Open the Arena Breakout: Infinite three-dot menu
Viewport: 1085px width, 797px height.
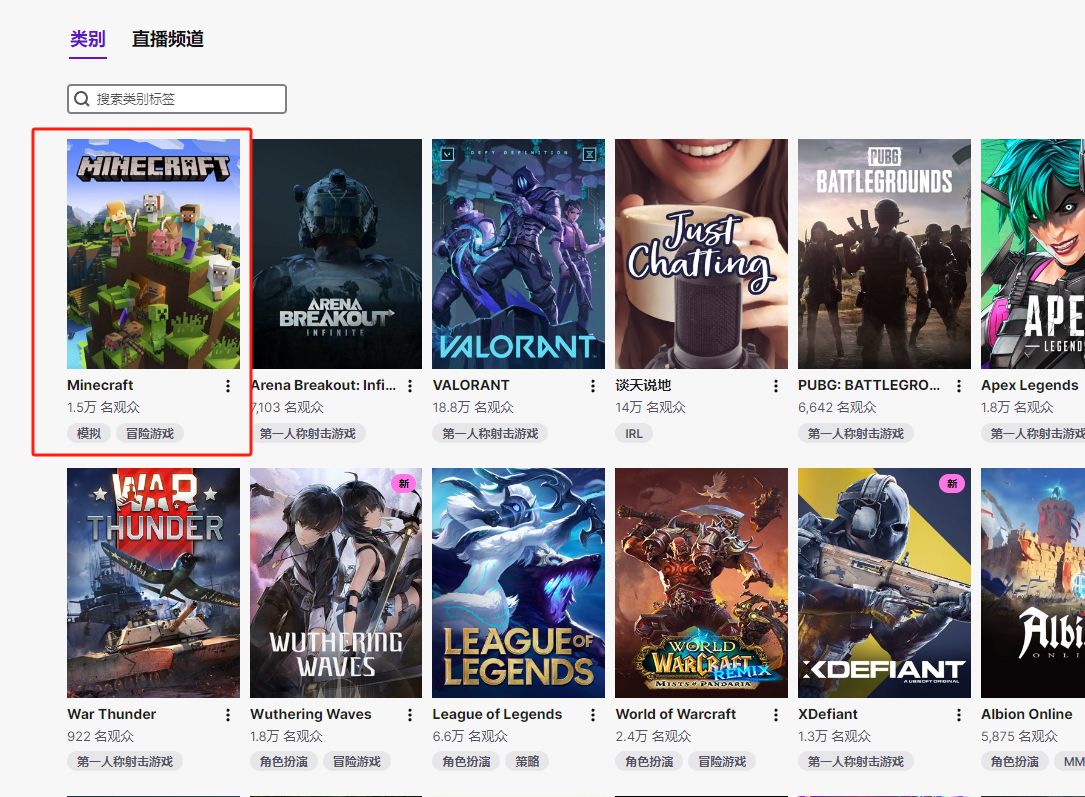pos(410,386)
